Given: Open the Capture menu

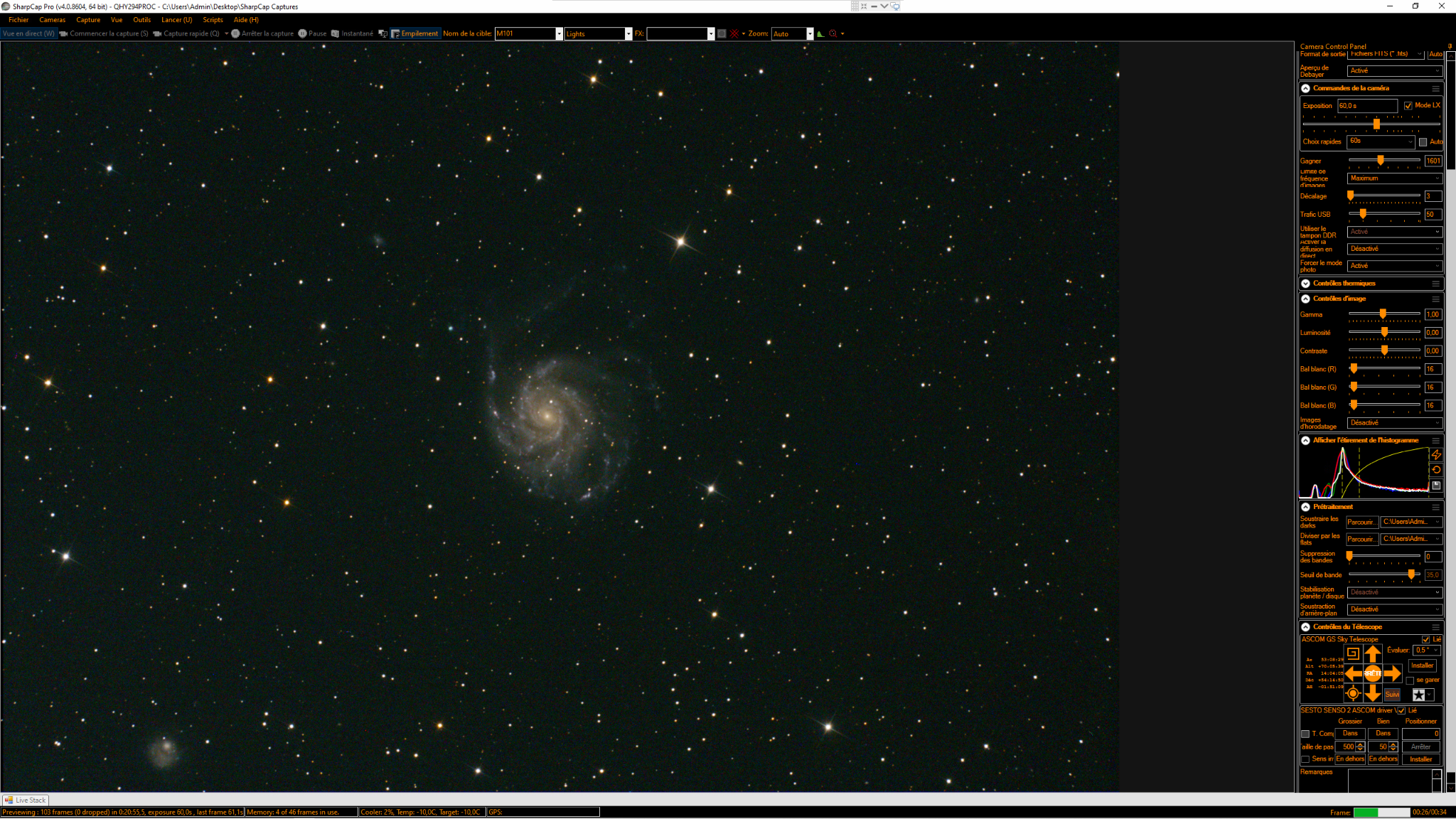Looking at the screenshot, I should (x=88, y=20).
